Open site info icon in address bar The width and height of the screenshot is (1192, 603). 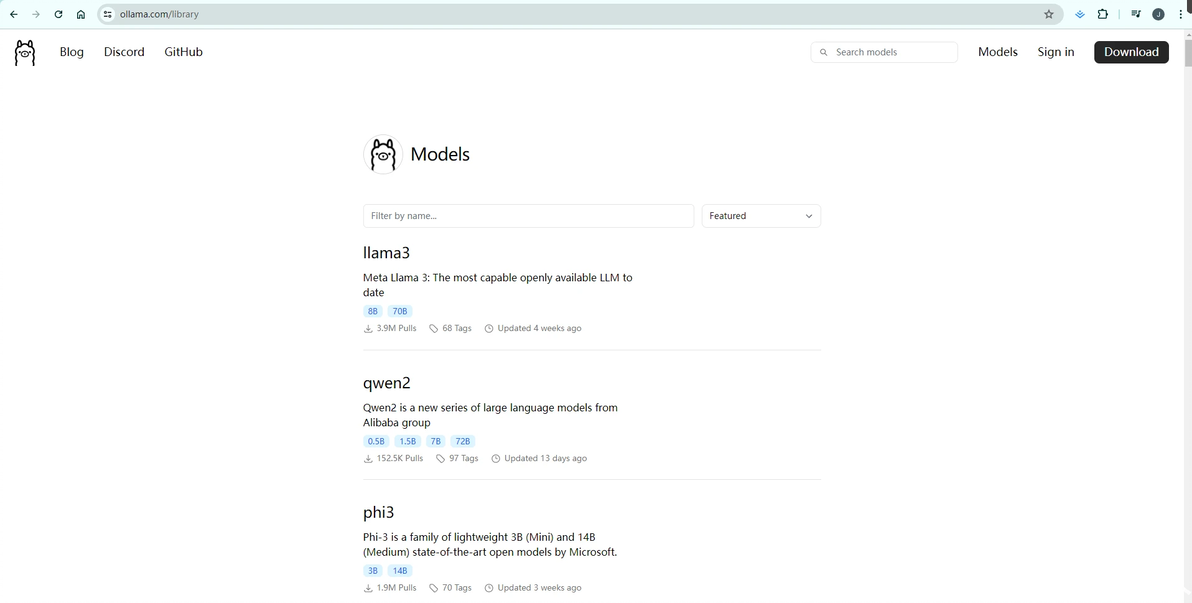pyautogui.click(x=108, y=14)
